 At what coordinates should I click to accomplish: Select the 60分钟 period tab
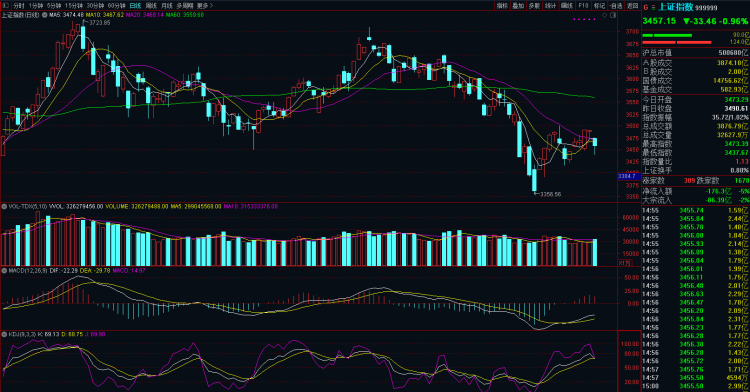[116, 6]
